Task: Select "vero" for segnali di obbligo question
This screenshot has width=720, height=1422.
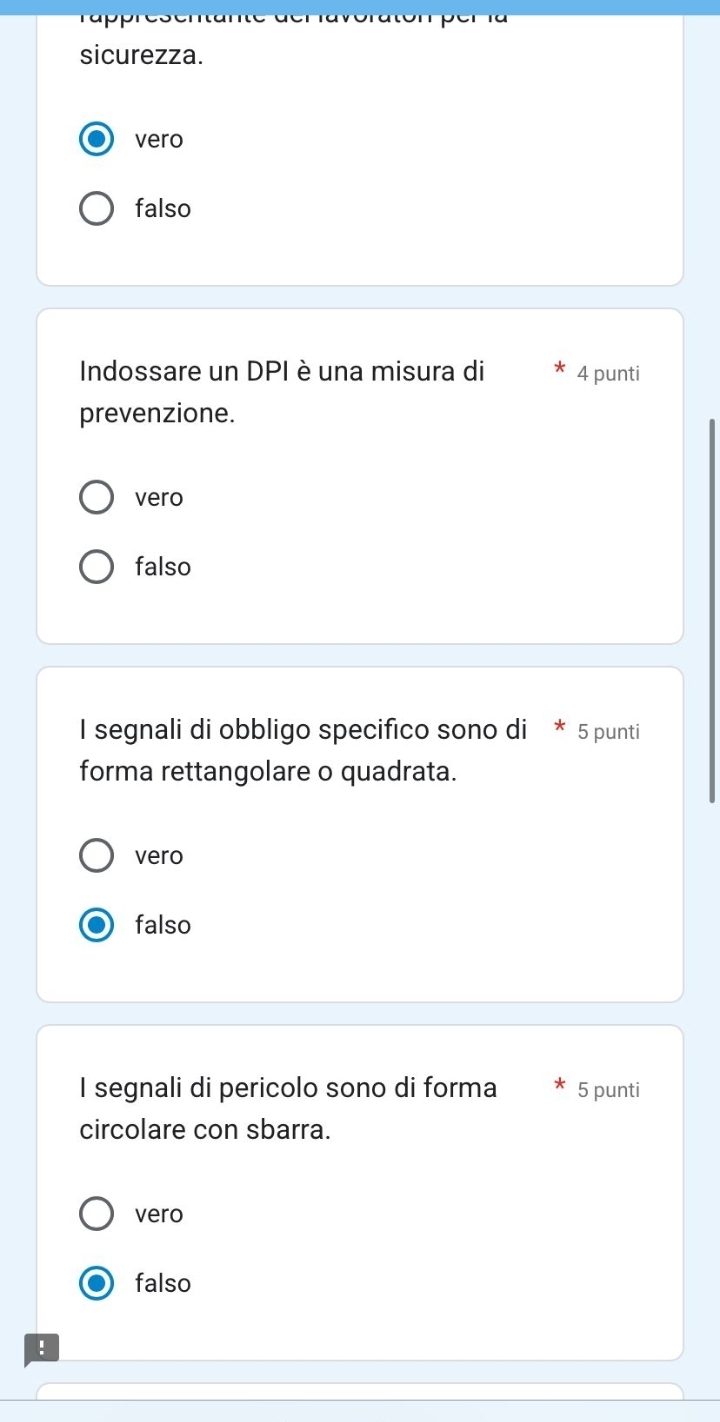Action: pyautogui.click(x=97, y=856)
